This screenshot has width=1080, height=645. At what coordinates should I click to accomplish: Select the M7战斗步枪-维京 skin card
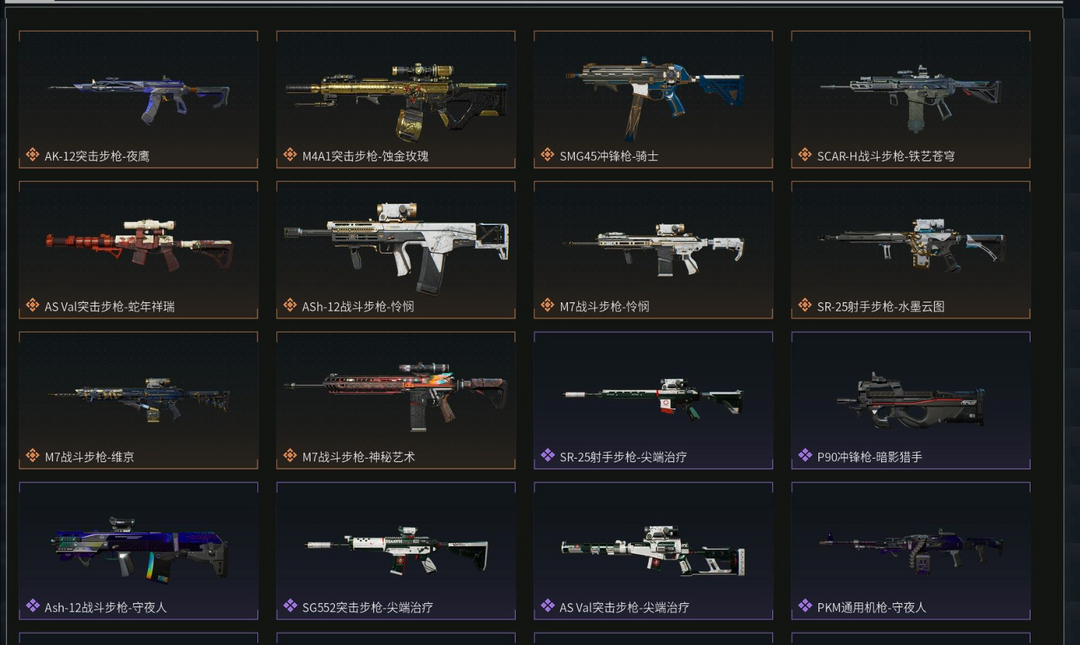(x=138, y=400)
